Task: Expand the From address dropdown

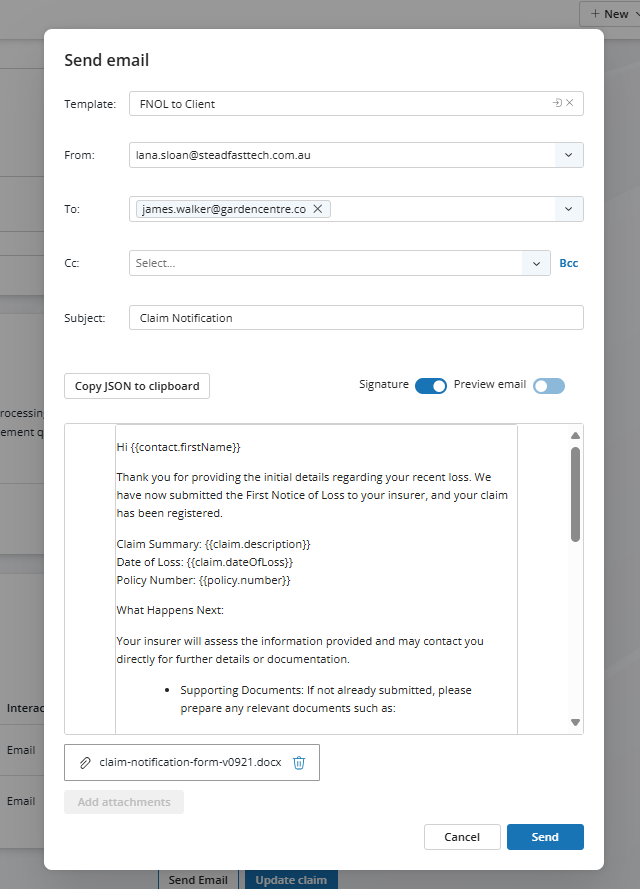Action: (x=568, y=155)
